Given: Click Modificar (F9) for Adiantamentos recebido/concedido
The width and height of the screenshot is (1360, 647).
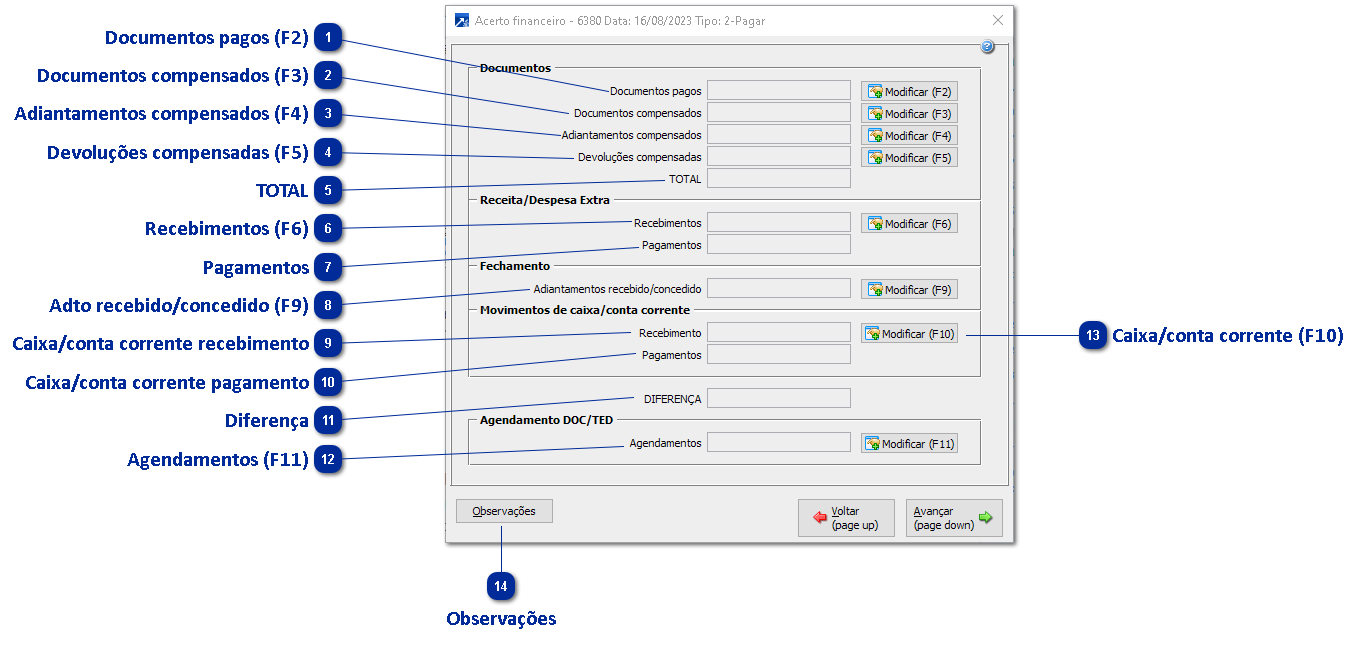Looking at the screenshot, I should tap(910, 289).
